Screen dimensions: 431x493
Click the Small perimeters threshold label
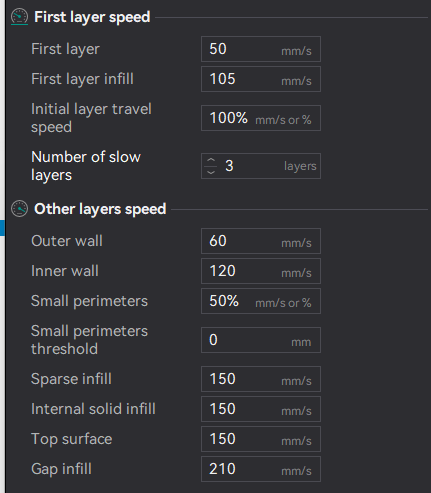coord(89,340)
